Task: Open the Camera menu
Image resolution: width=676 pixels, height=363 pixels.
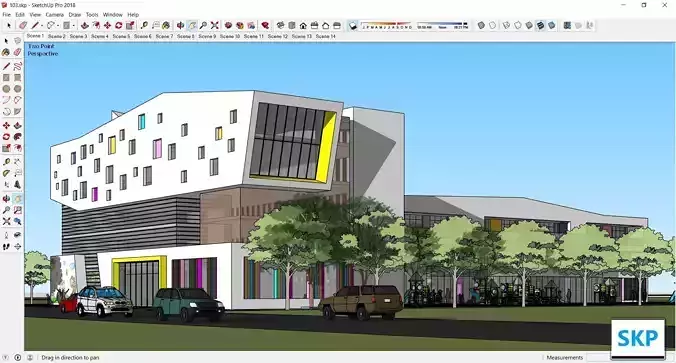Action: coord(55,15)
